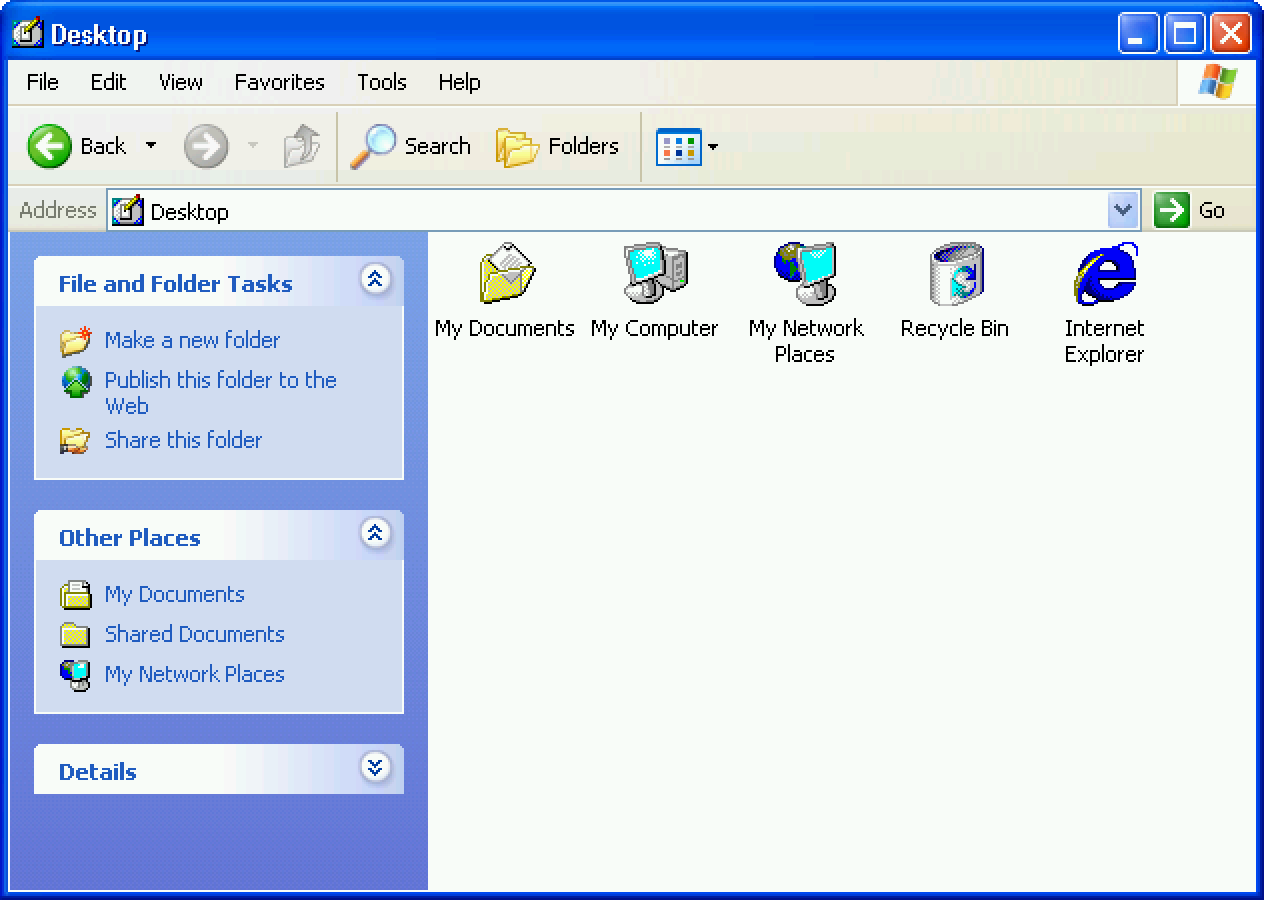Select the Recycle Bin icon

956,274
